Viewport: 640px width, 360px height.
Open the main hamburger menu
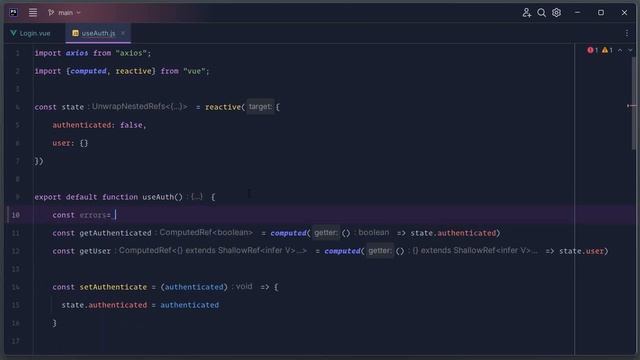tap(33, 13)
